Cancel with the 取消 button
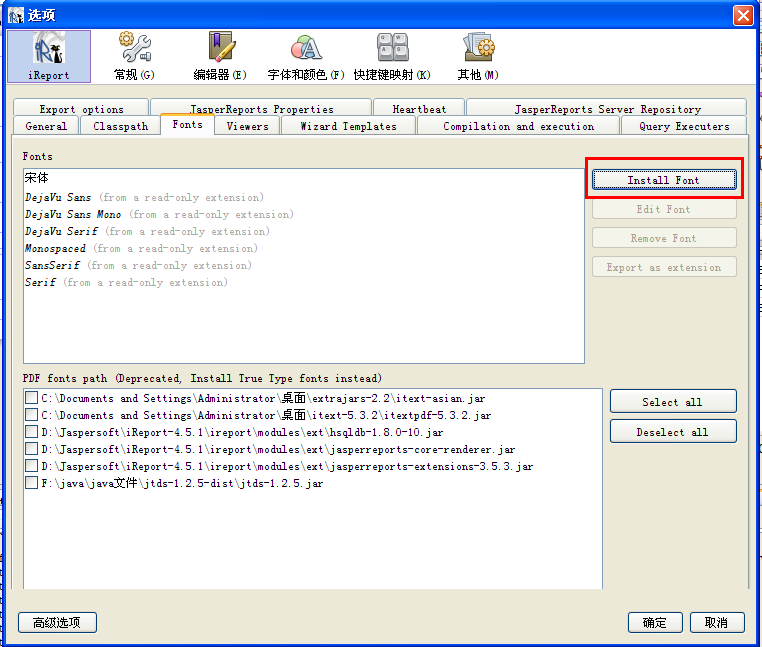The width and height of the screenshot is (762, 647). pos(717,622)
